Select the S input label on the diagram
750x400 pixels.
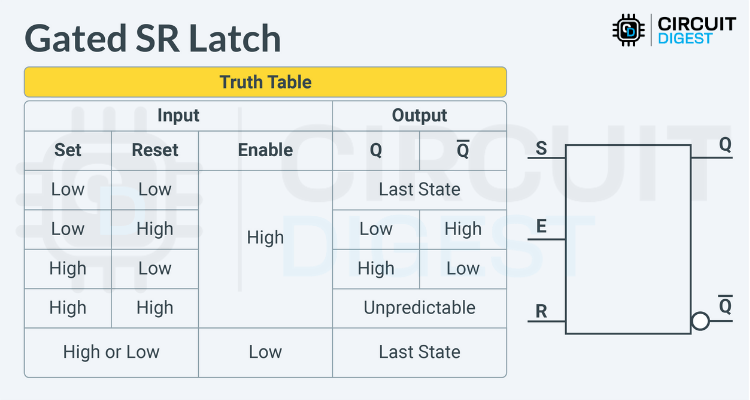541,150
